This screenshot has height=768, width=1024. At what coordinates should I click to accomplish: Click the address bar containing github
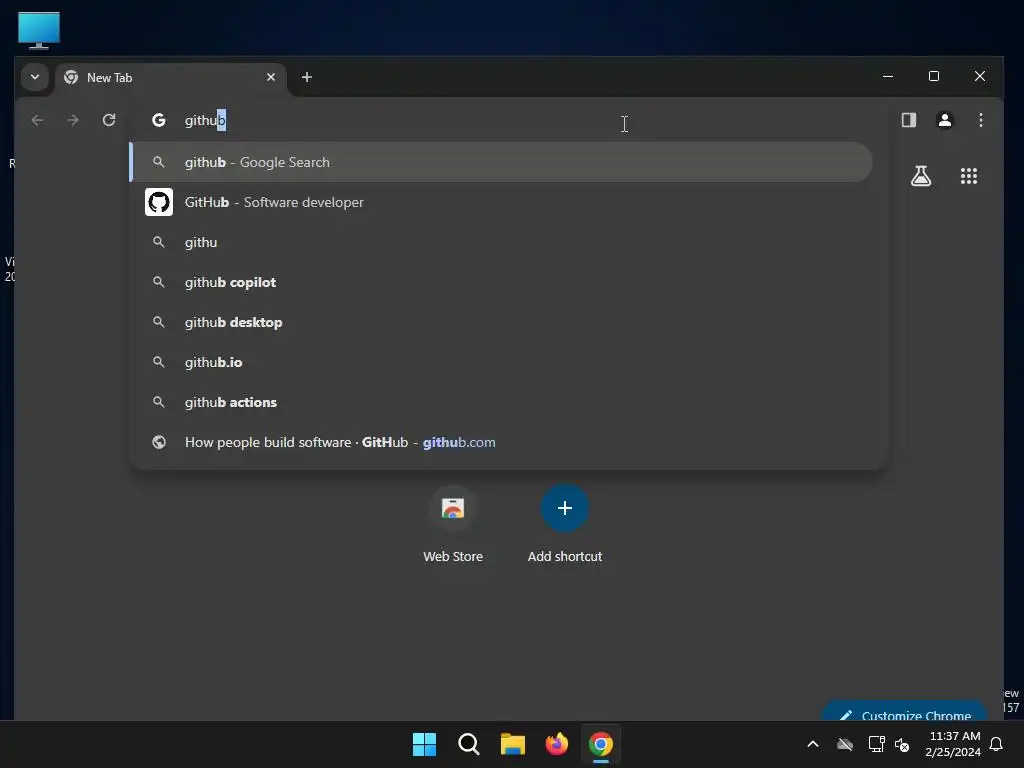(509, 120)
